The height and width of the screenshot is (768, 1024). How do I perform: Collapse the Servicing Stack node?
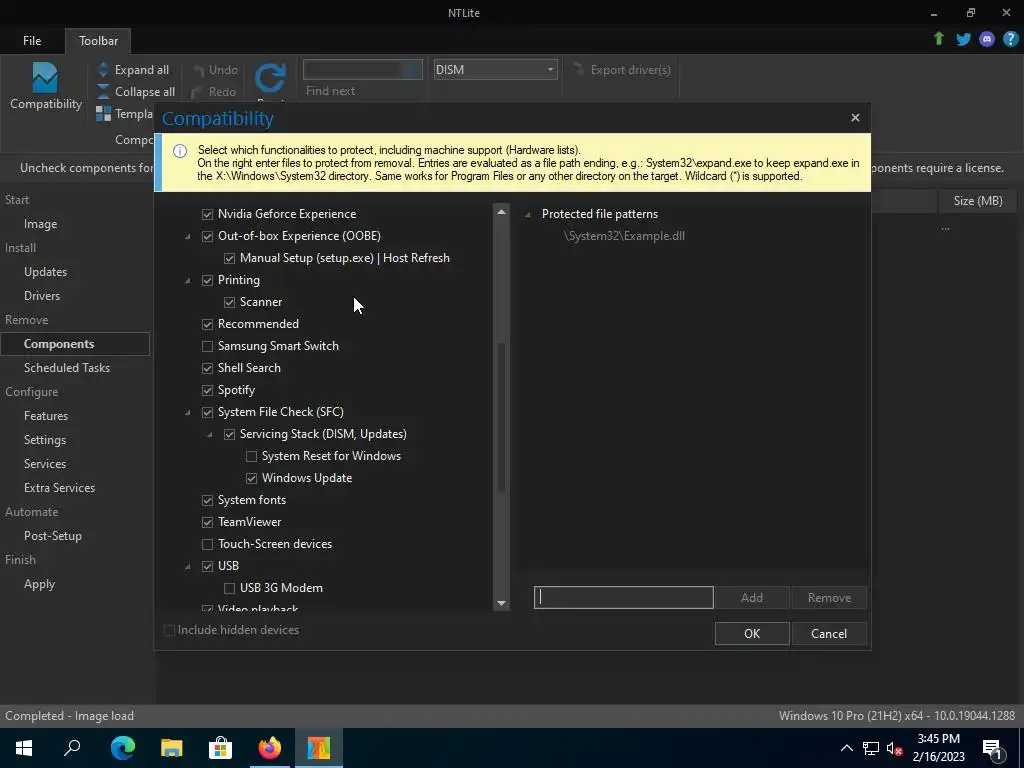point(210,435)
